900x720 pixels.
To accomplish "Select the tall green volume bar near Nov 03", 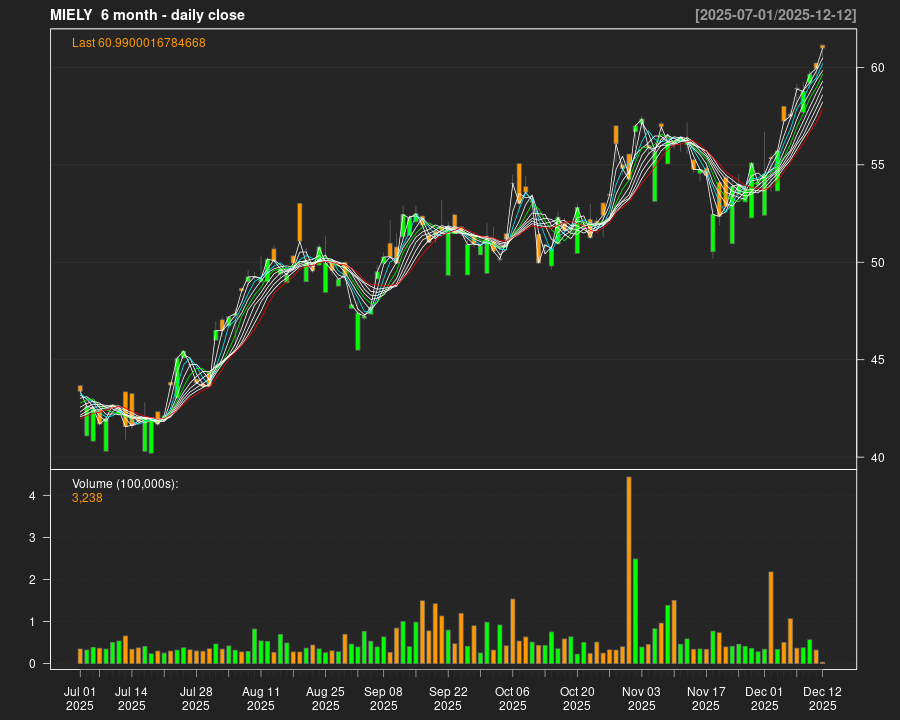I will [x=635, y=611].
